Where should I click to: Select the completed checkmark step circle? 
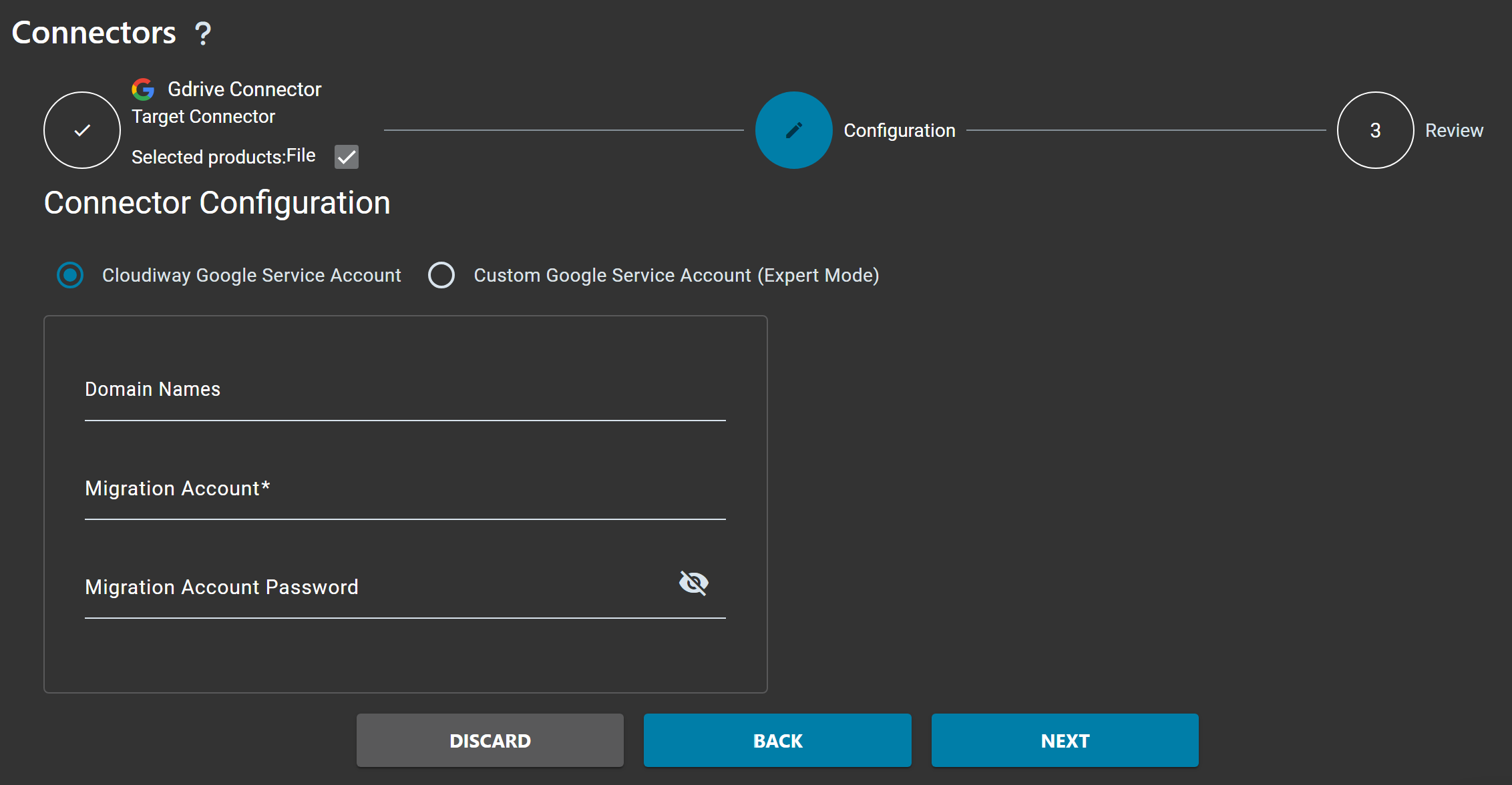coord(82,130)
